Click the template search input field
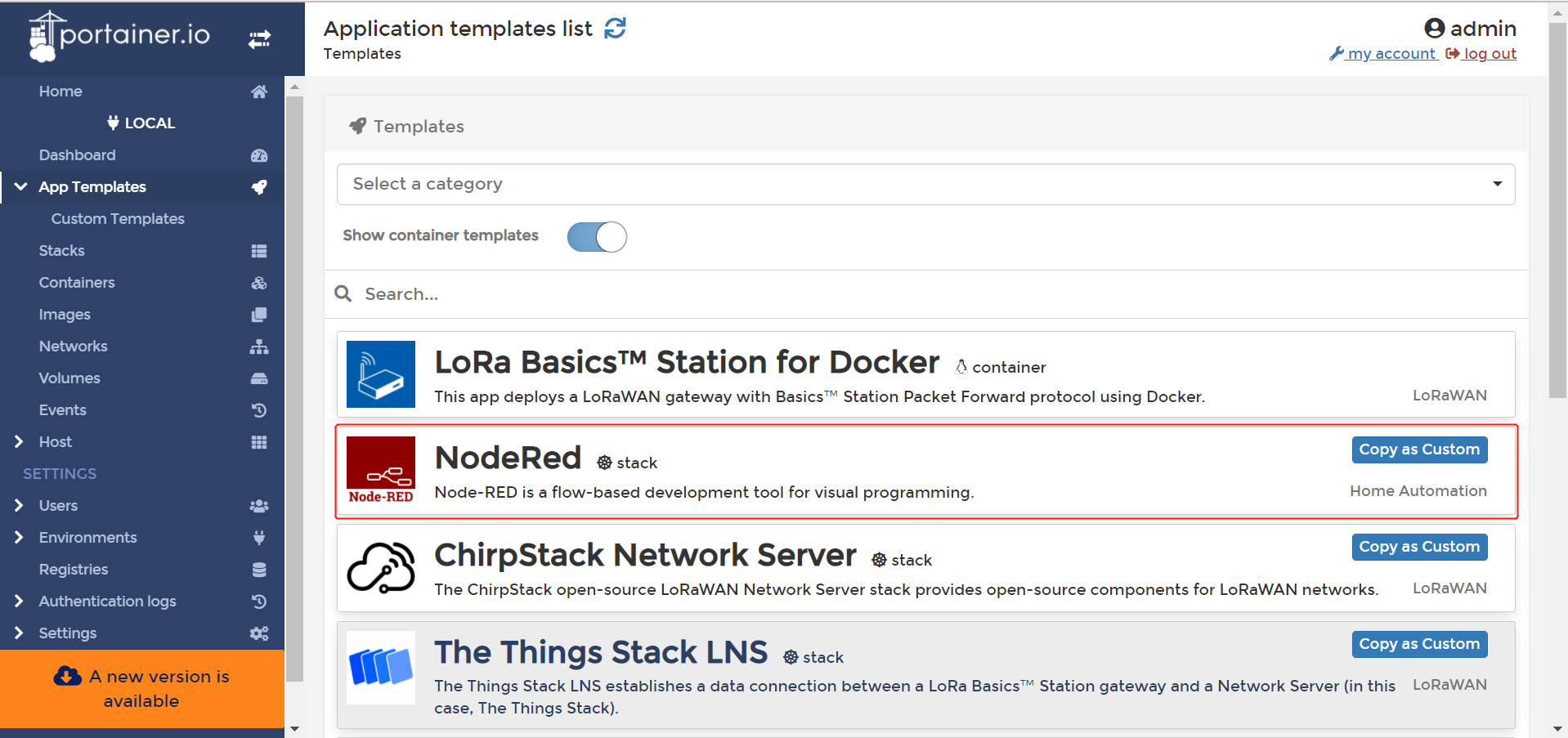The width and height of the screenshot is (1568, 738). click(926, 294)
